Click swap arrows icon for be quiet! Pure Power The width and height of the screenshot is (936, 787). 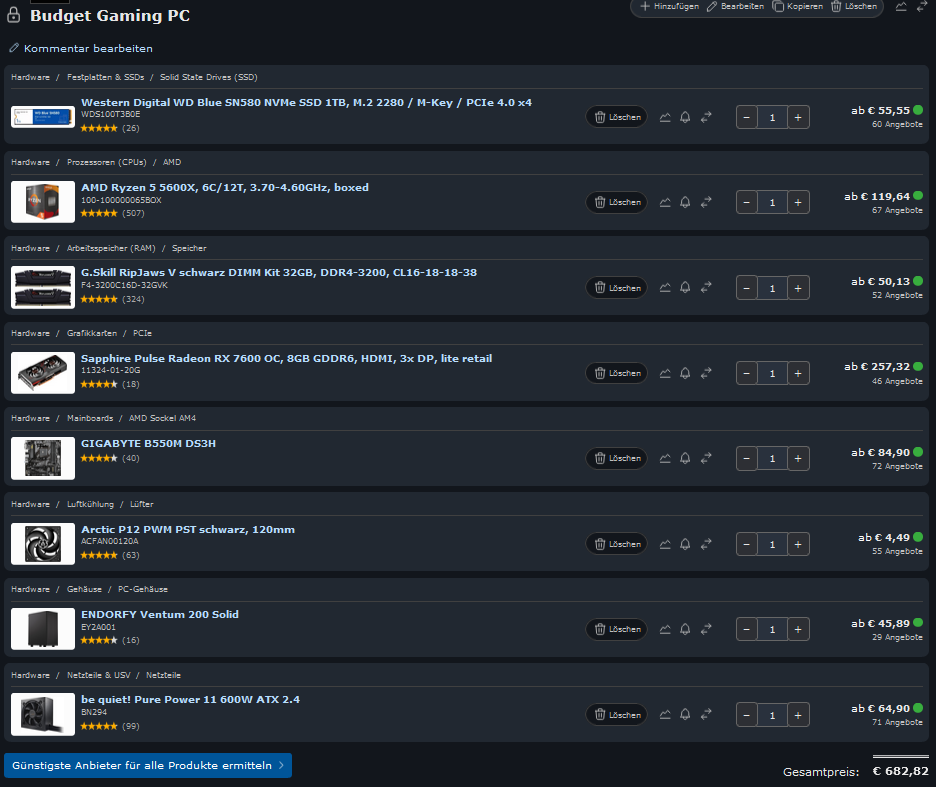click(x=706, y=715)
